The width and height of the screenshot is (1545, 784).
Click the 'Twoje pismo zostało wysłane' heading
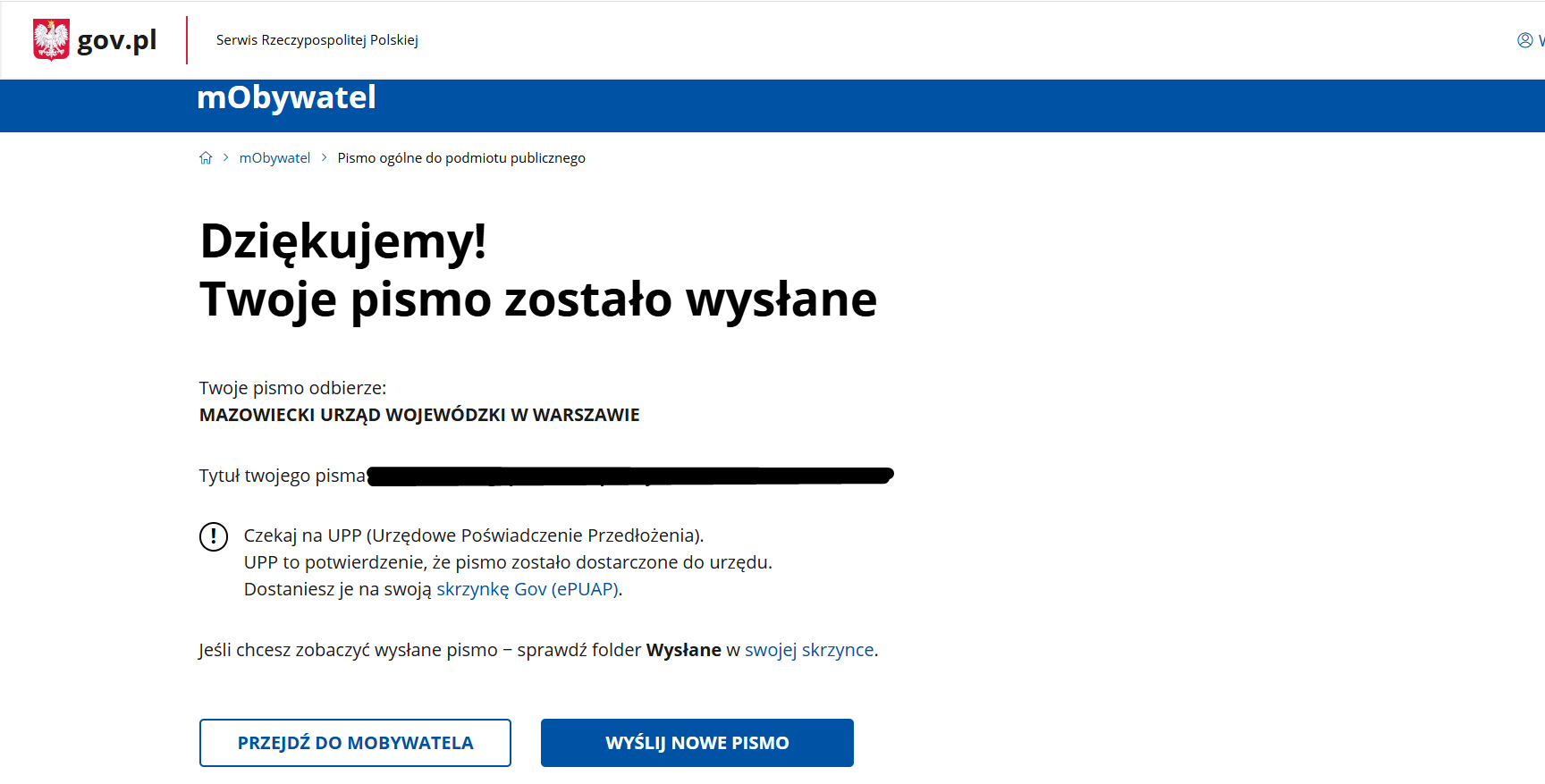[537, 299]
